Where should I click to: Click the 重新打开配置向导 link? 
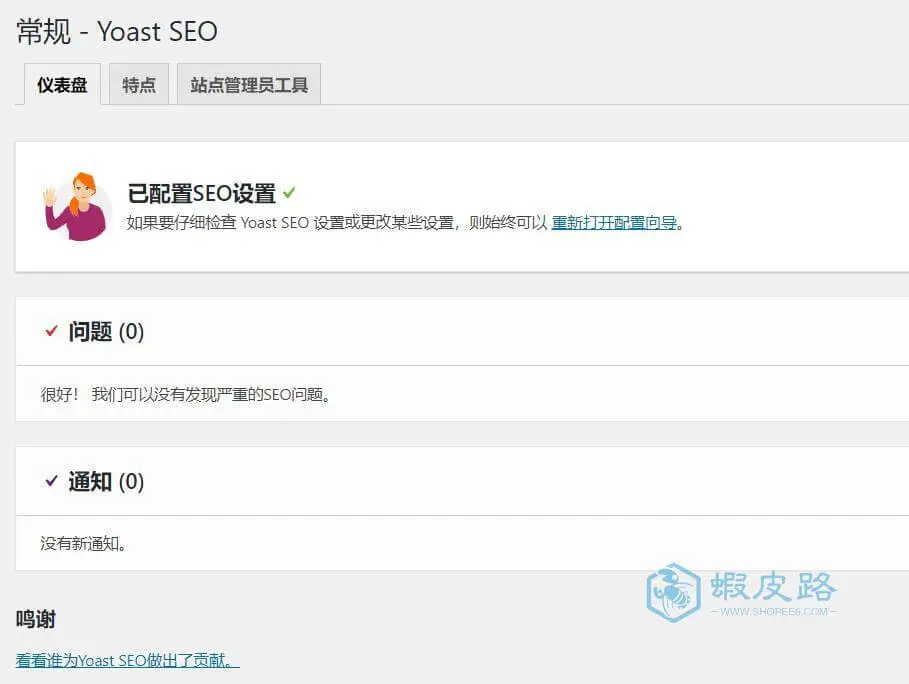[x=614, y=223]
